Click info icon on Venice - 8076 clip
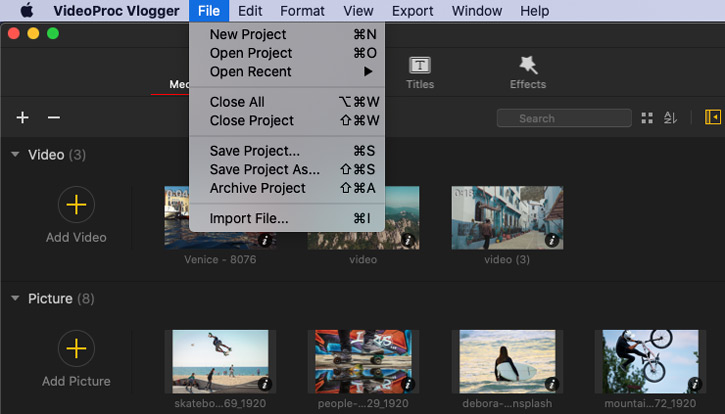Image resolution: width=725 pixels, height=414 pixels. (265, 240)
